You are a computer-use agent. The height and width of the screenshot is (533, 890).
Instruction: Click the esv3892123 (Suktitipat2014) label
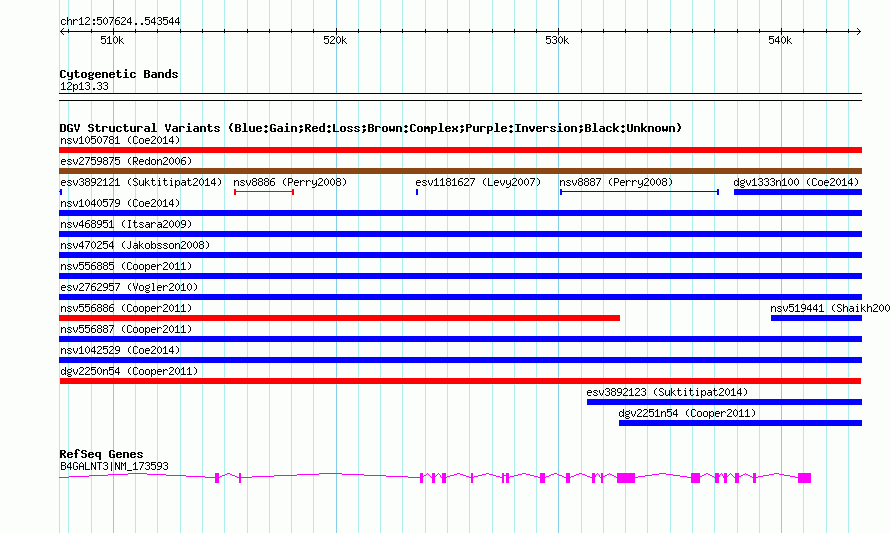pos(667,392)
